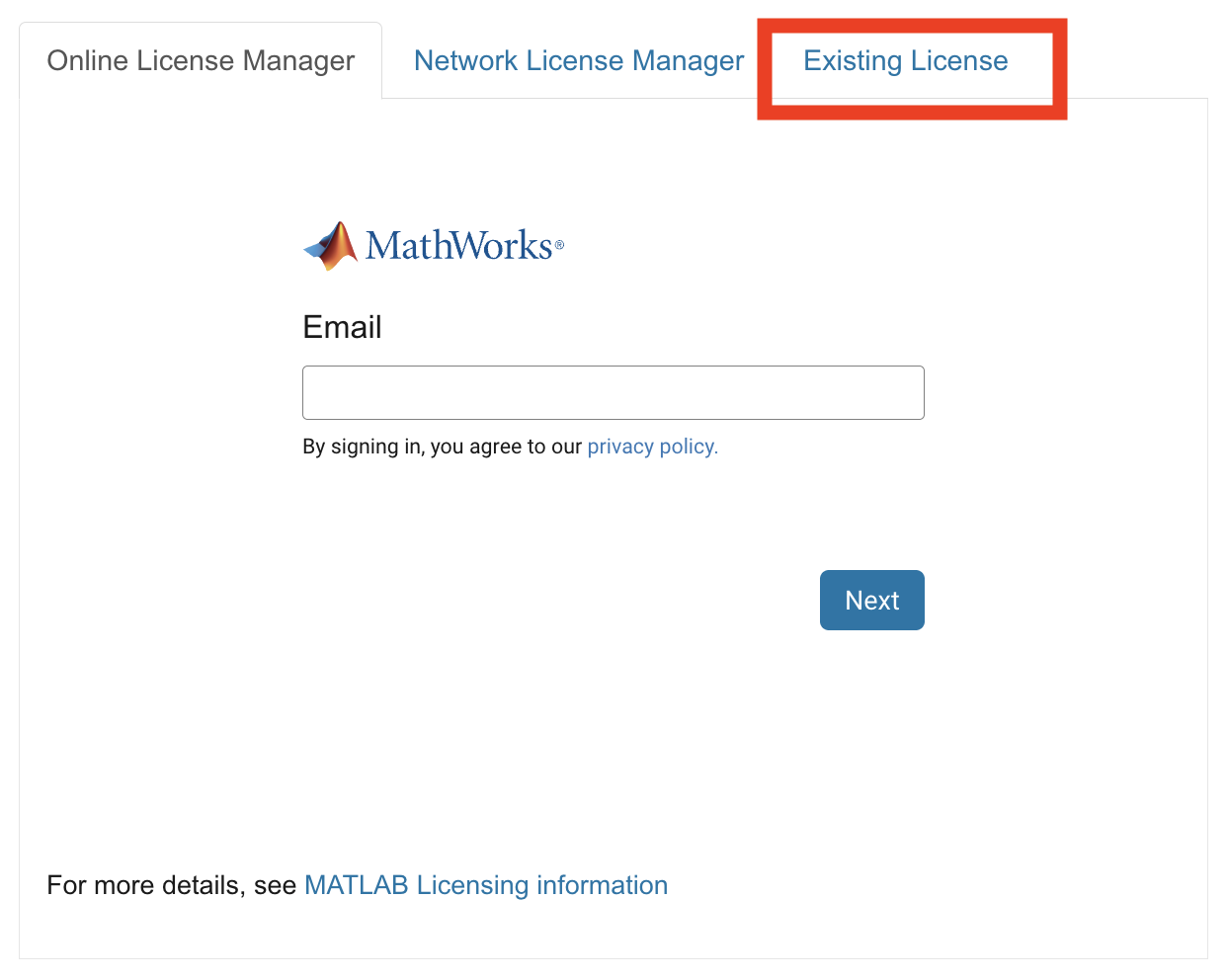The image size is (1228, 980).
Task: Click the 'By signing in, you agree' text
Action: (x=443, y=447)
